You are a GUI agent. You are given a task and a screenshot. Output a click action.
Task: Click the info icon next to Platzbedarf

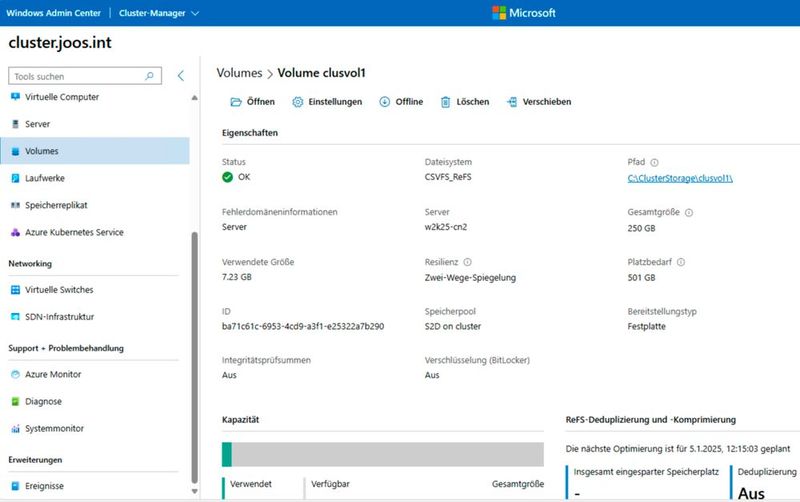point(681,262)
